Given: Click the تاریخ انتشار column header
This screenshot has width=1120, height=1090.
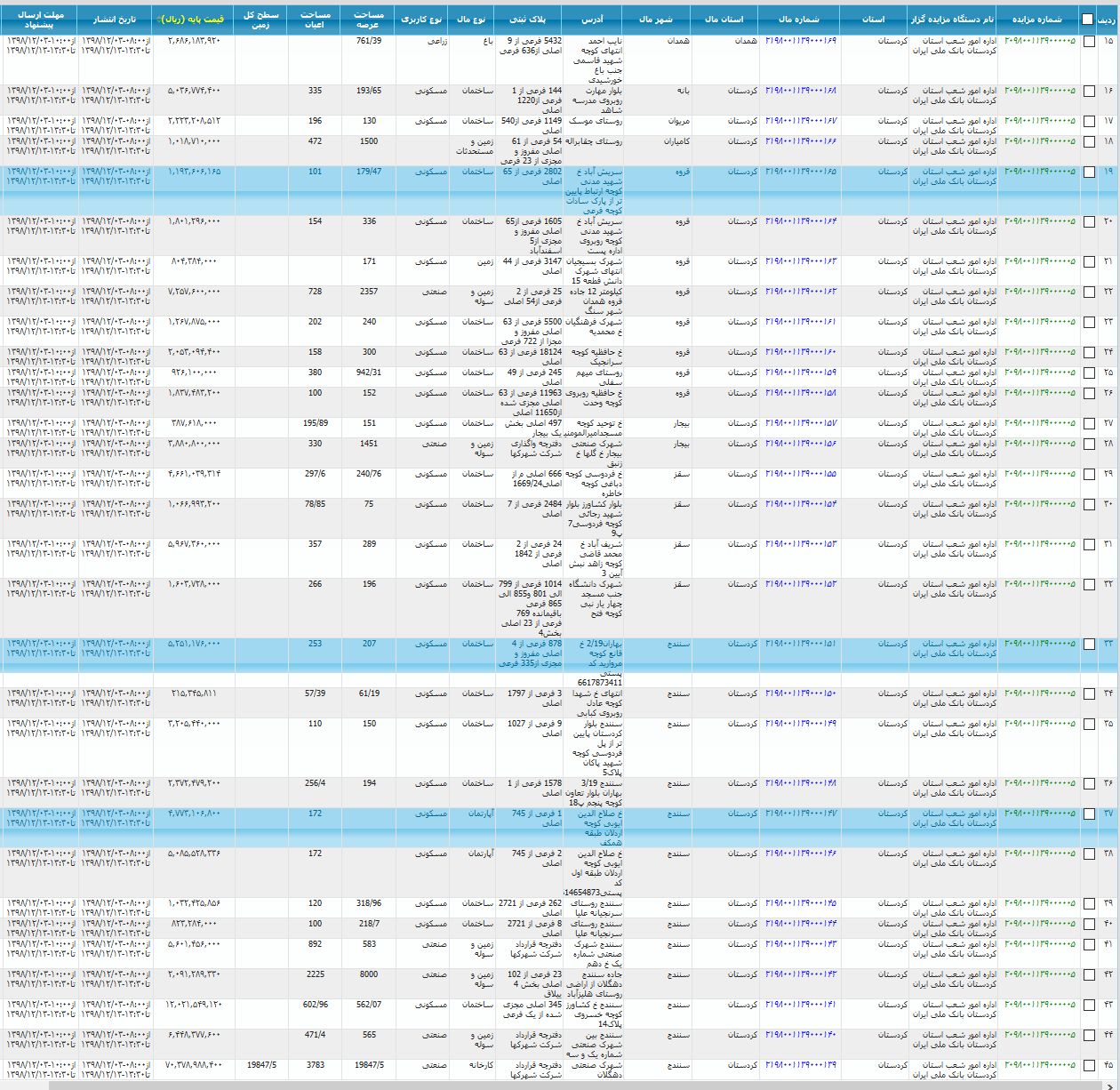Looking at the screenshot, I should [x=115, y=19].
